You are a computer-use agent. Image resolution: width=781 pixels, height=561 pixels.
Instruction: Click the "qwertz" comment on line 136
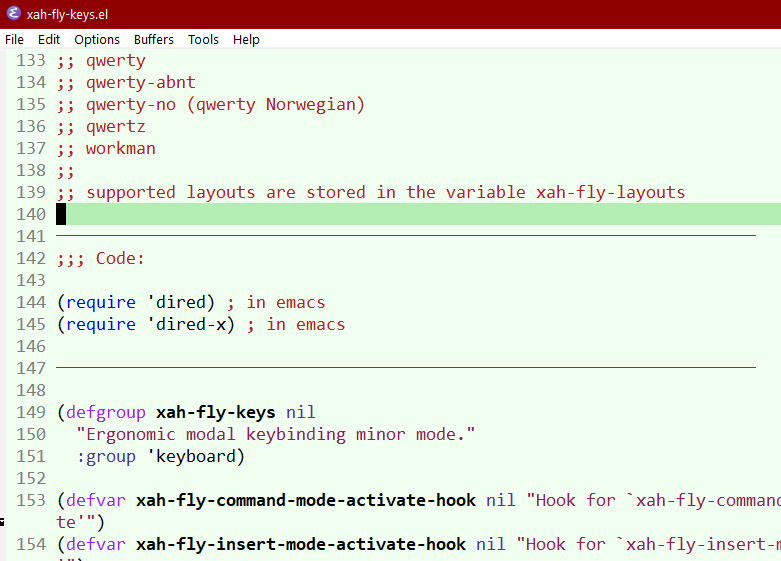[x=116, y=127]
